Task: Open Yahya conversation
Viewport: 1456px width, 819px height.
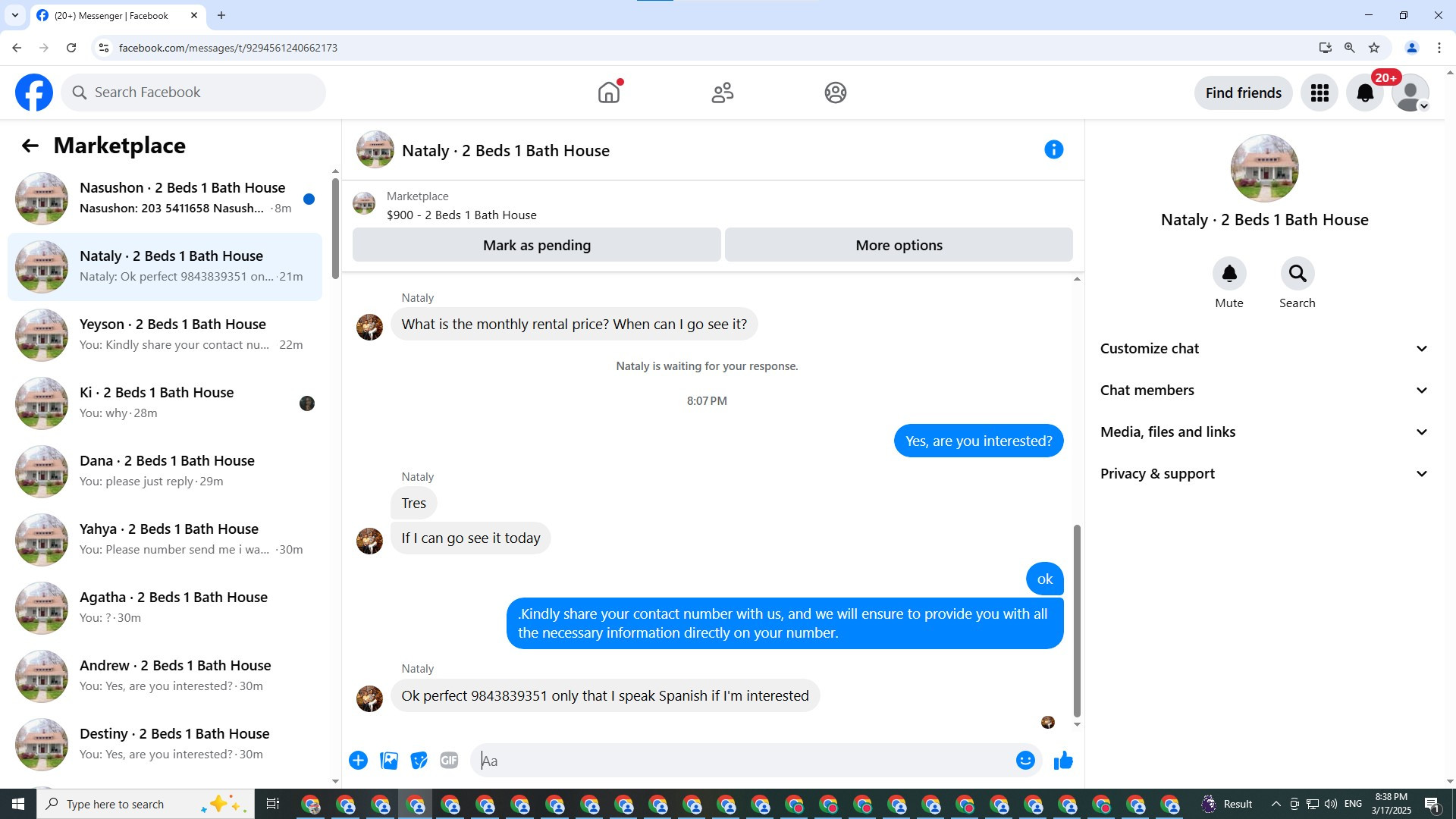Action: point(165,540)
